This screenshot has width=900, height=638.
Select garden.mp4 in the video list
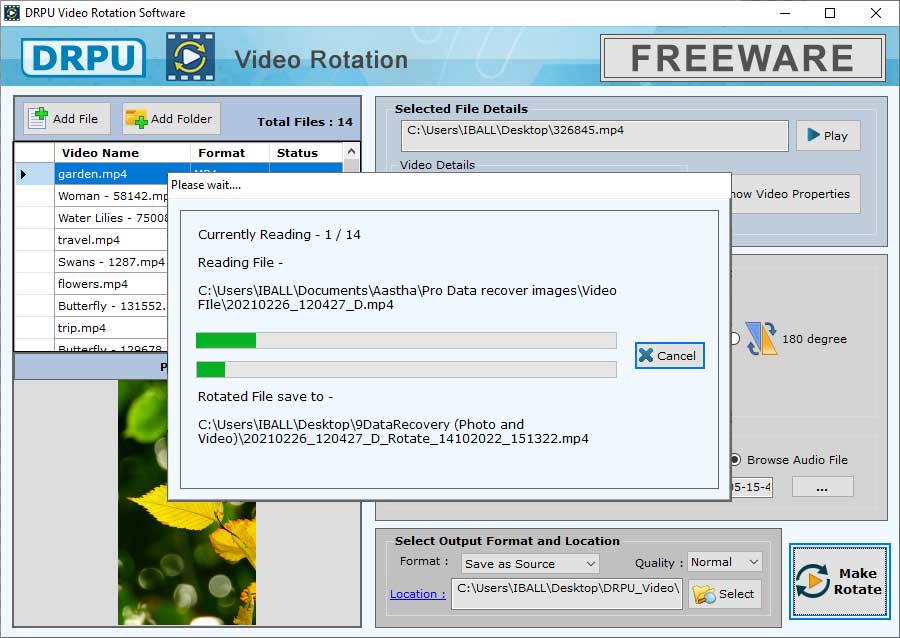[x=112, y=174]
